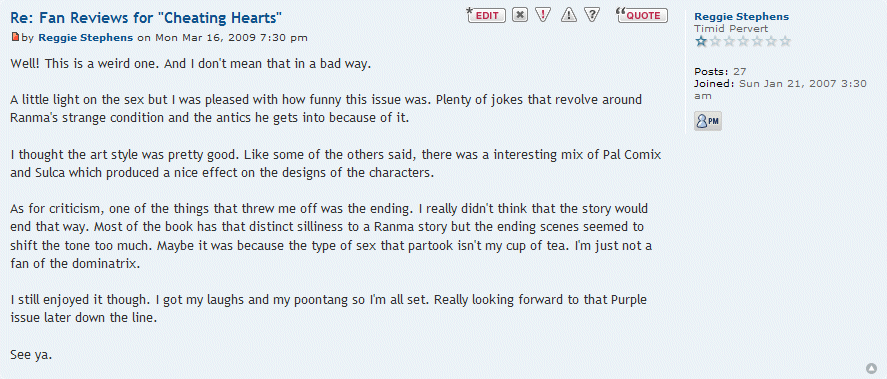This screenshot has width=887, height=379.
Task: Click the small orange post icon before 'by'
Action: point(15,37)
